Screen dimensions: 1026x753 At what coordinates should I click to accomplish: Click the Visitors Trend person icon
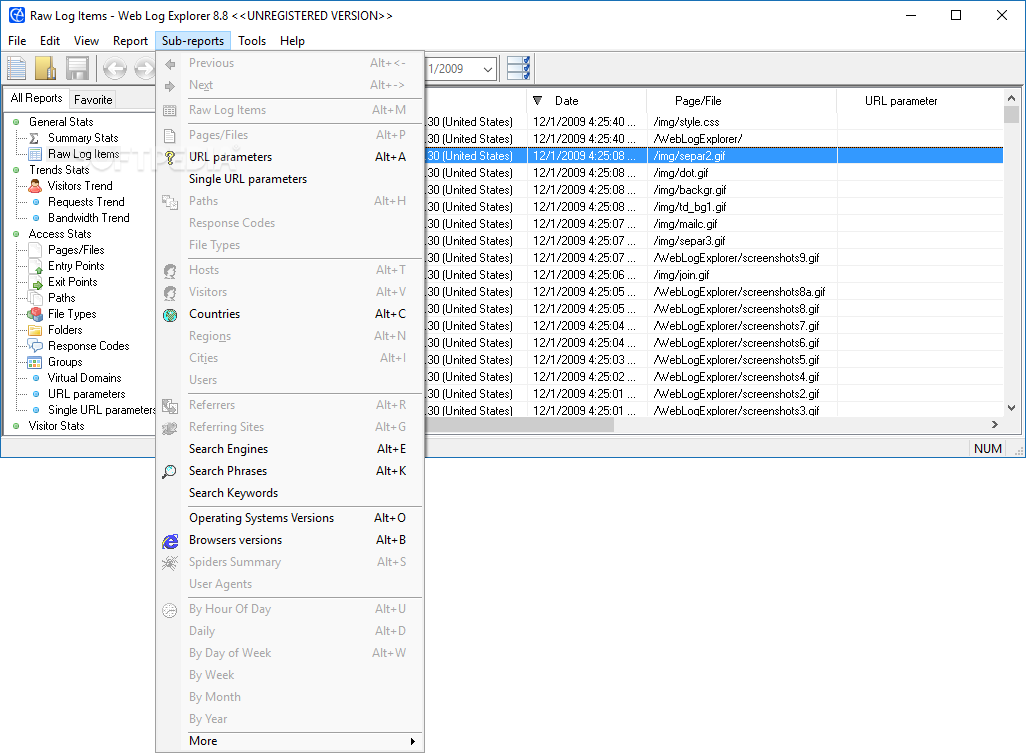(x=35, y=186)
